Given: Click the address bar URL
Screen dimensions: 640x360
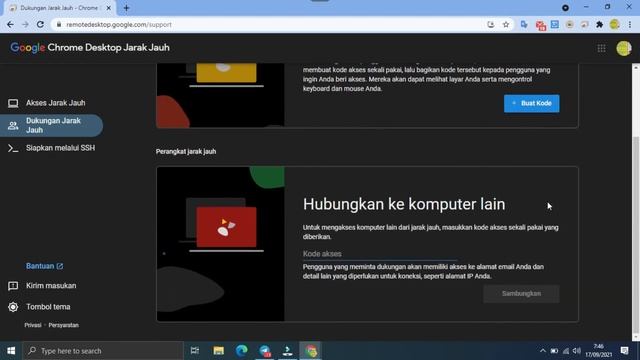Looking at the screenshot, I should 119,24.
